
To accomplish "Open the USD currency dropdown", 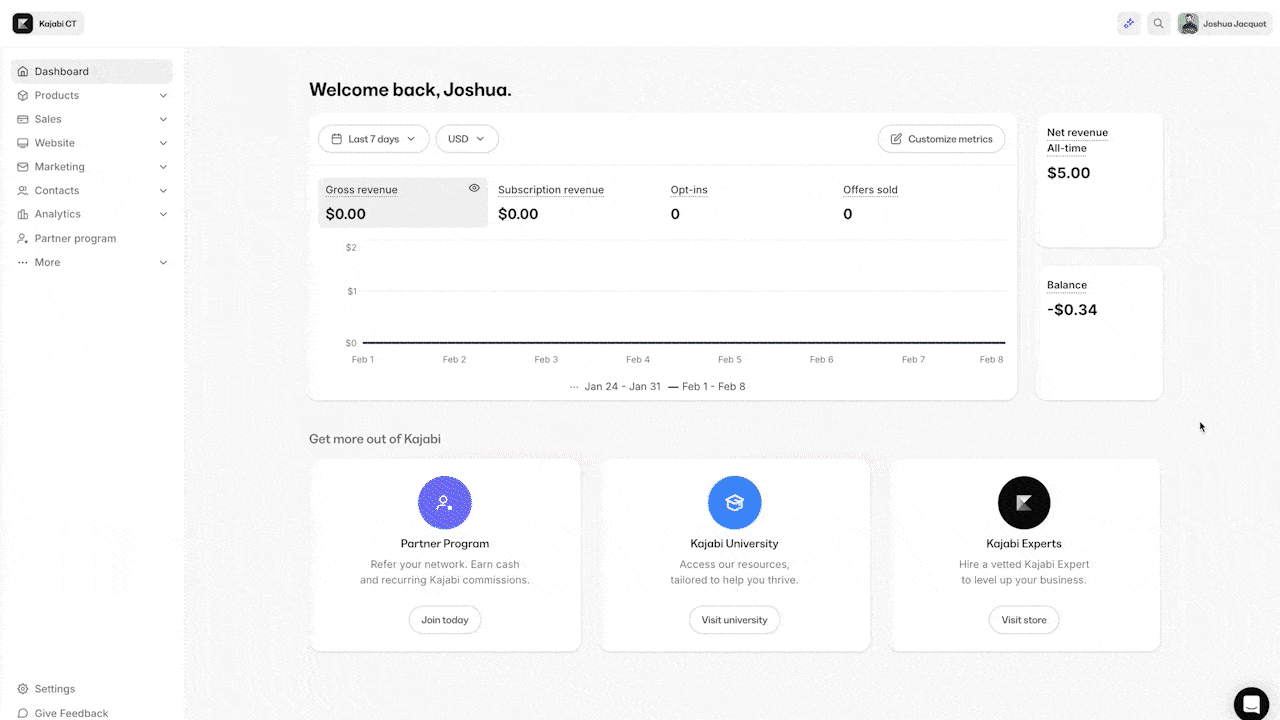I will point(467,139).
